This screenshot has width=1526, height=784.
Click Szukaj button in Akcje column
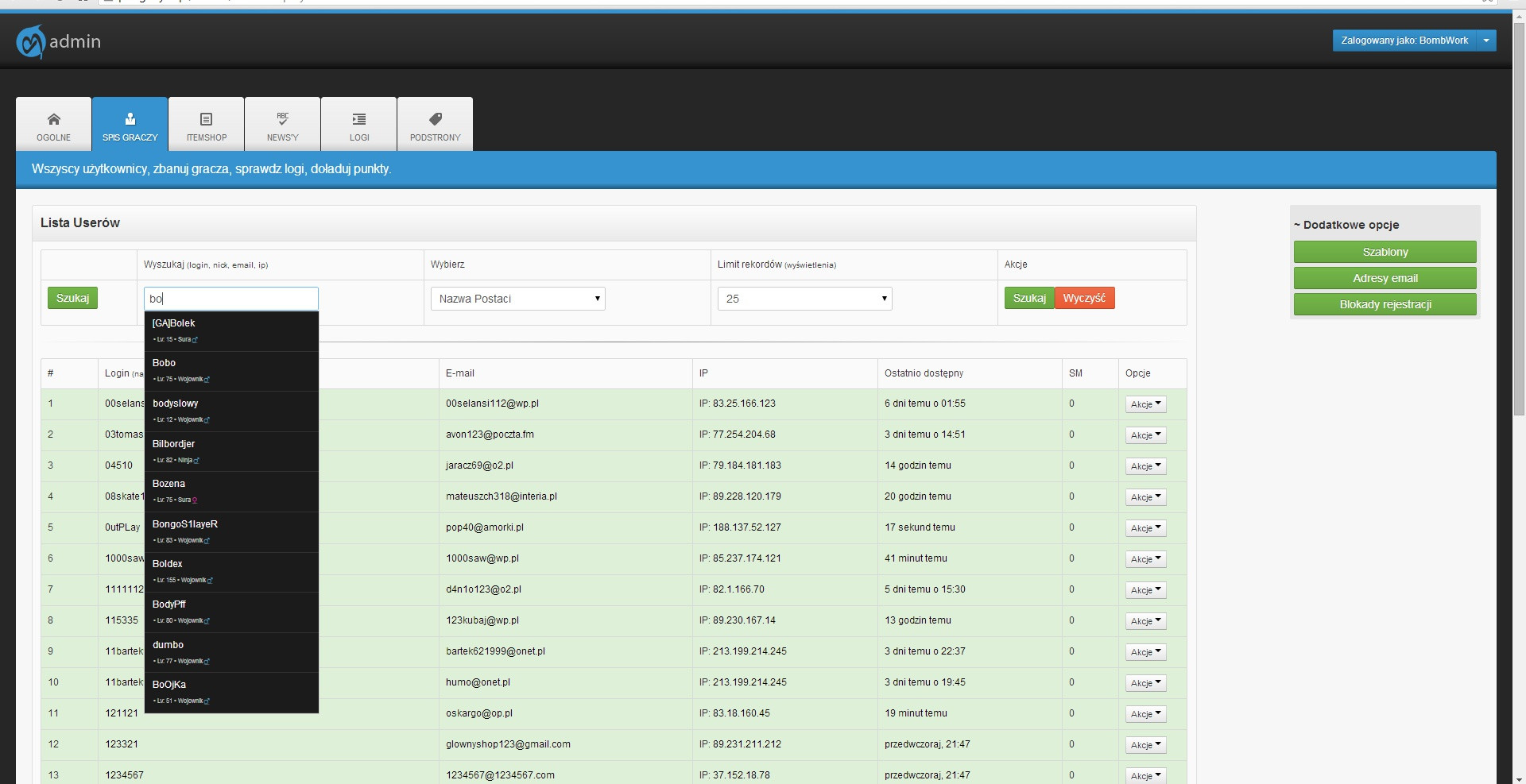coord(1029,298)
